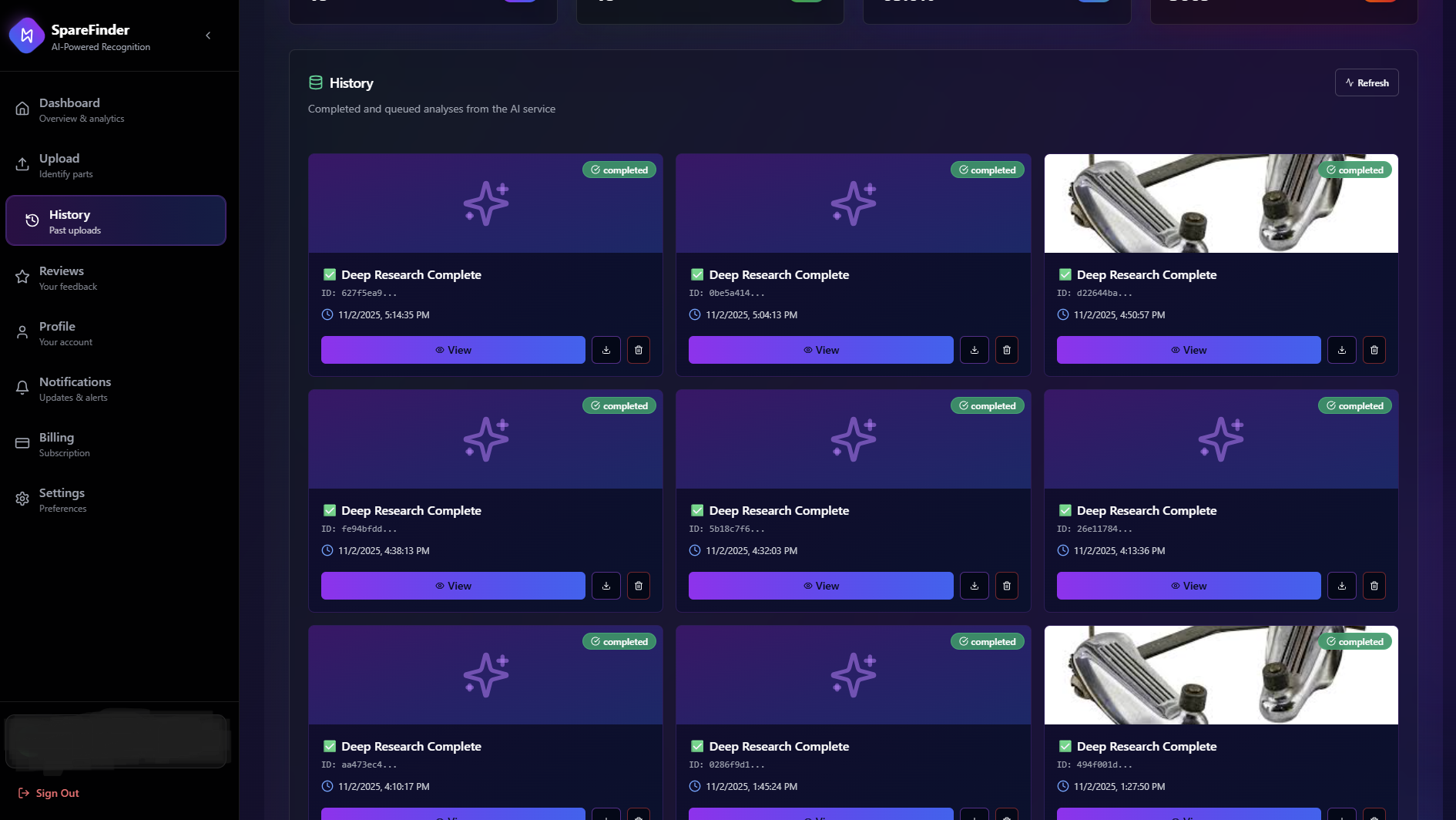Click the checkmark beside Deep Research Complete fe94bfdd

click(x=329, y=509)
